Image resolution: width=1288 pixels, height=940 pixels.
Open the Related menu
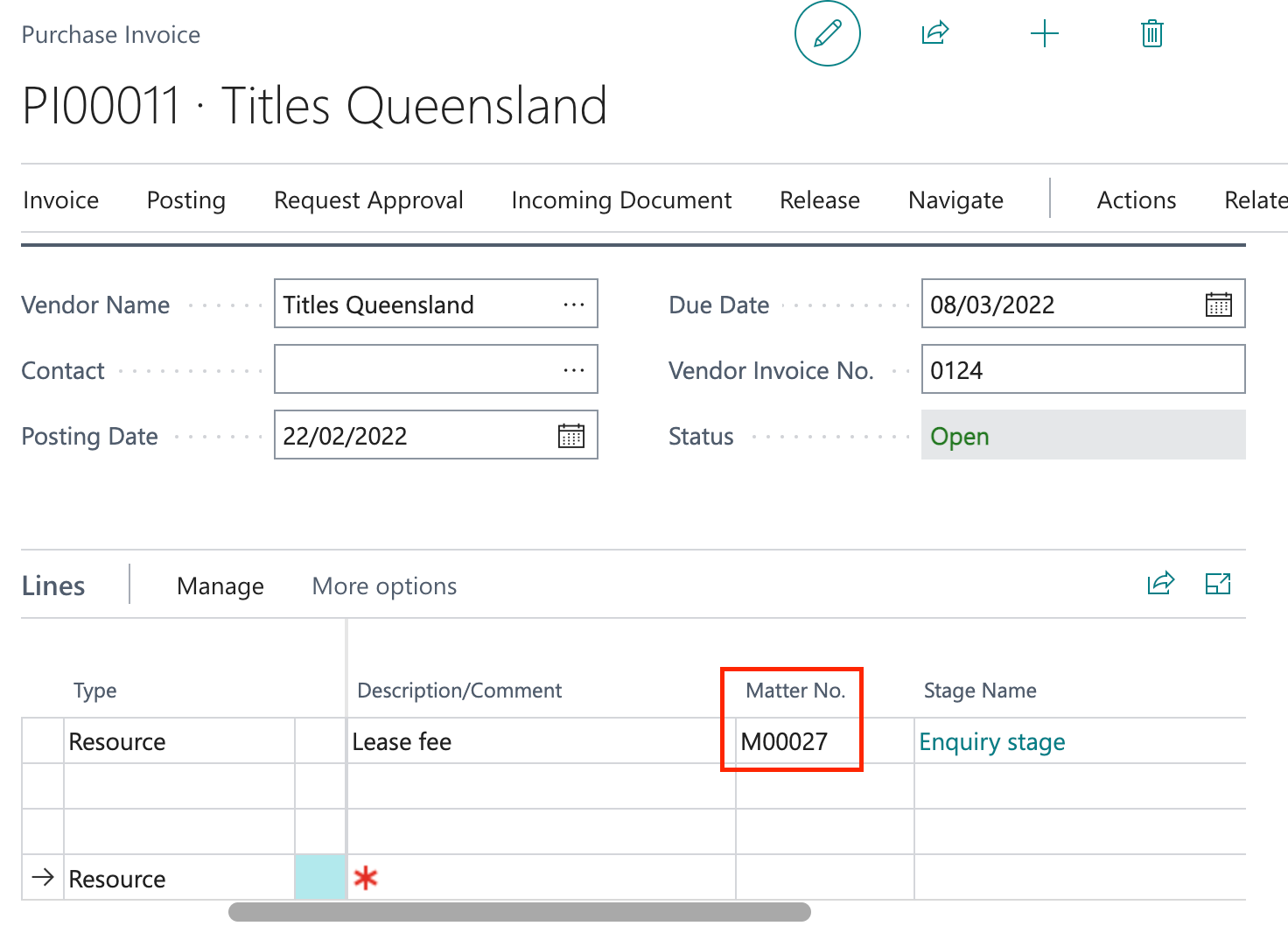point(1256,200)
